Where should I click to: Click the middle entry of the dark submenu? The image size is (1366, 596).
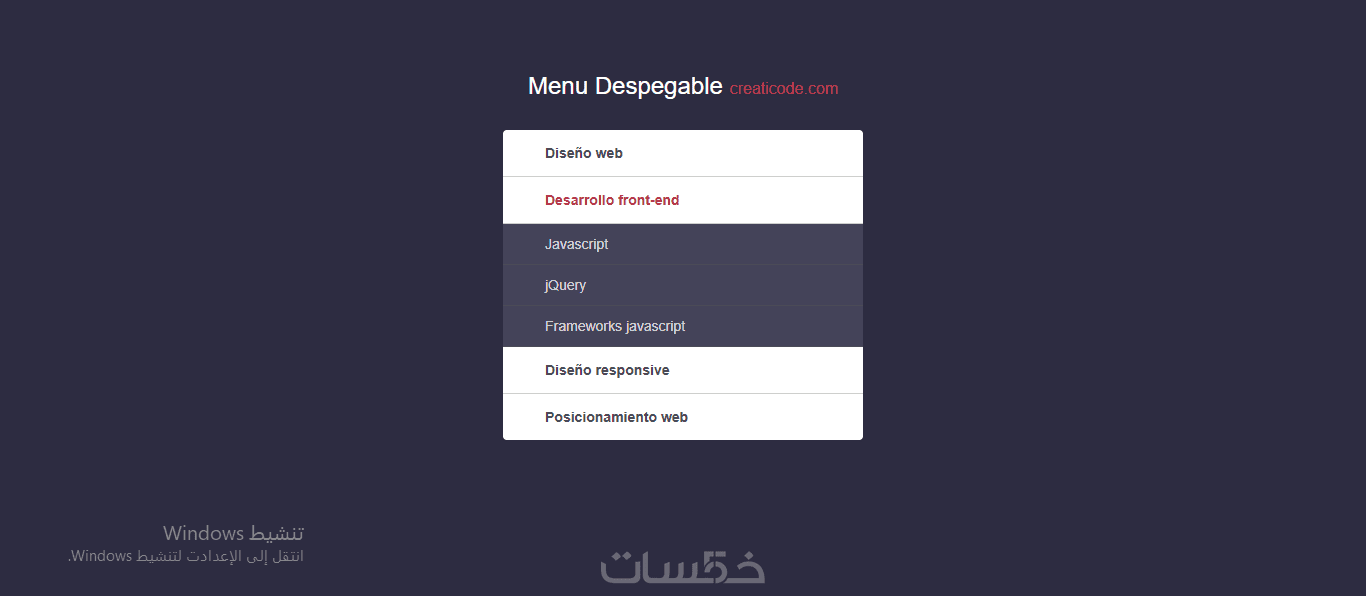[566, 285]
